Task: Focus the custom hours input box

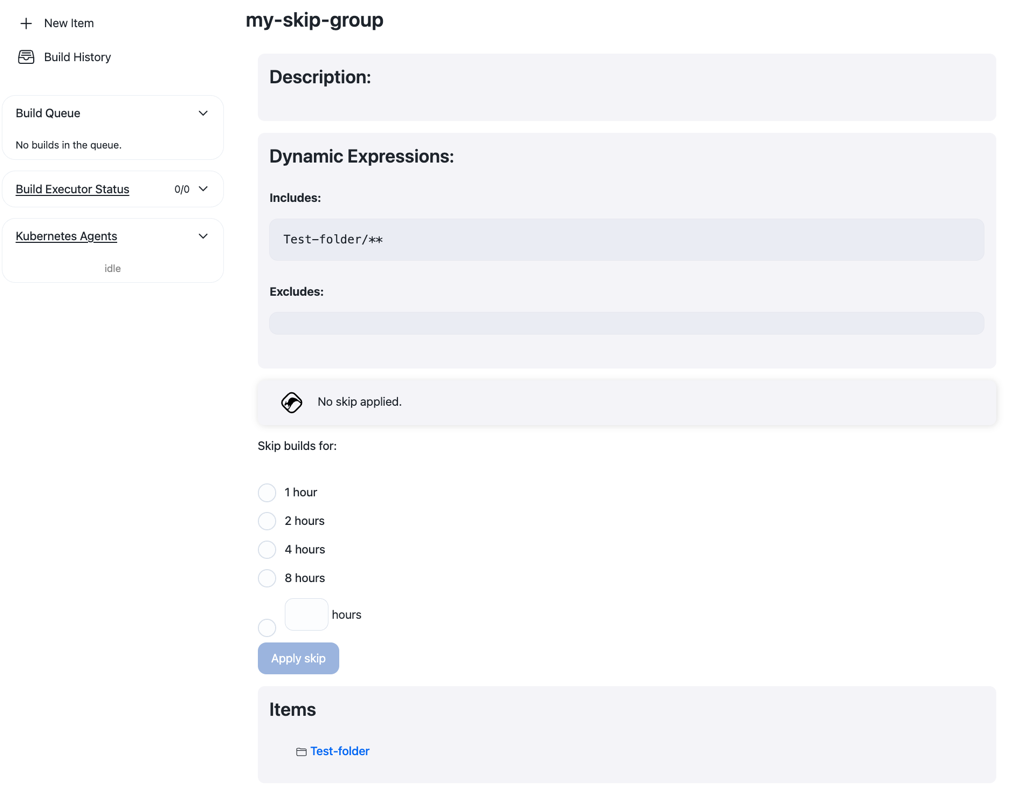Action: click(306, 615)
